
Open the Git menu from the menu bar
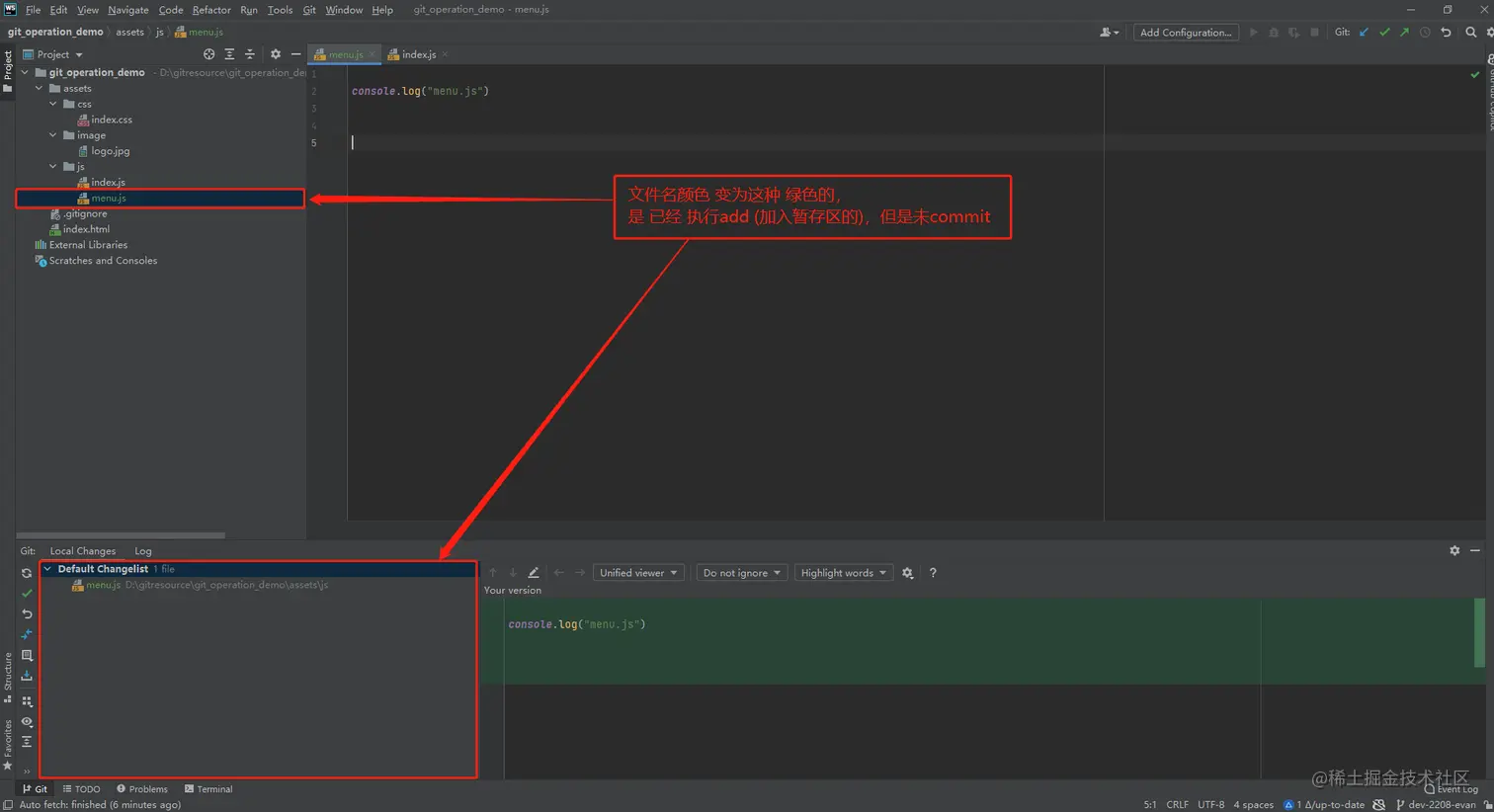pos(309,10)
